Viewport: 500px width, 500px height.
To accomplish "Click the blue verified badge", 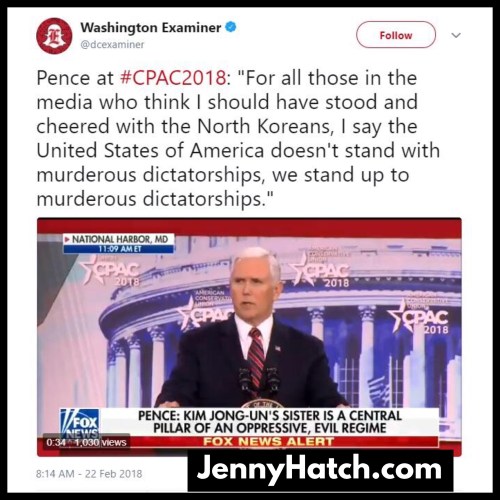I will (x=231, y=27).
